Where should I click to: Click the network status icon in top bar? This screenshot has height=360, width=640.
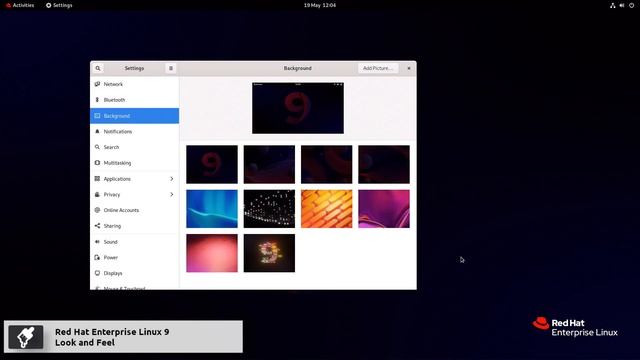pos(613,5)
